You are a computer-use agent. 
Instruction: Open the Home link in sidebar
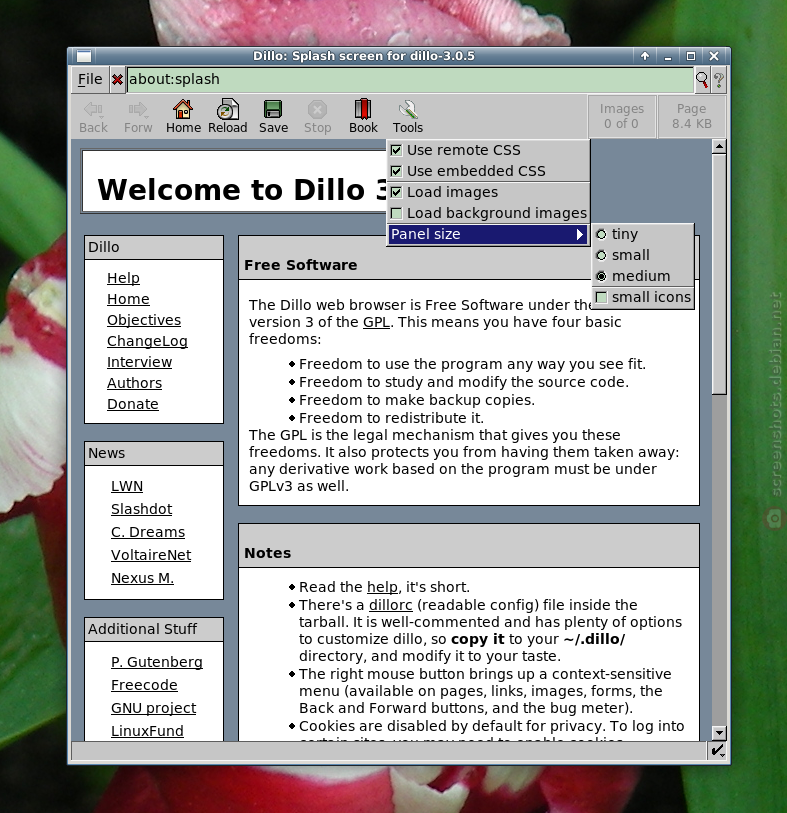click(x=128, y=299)
